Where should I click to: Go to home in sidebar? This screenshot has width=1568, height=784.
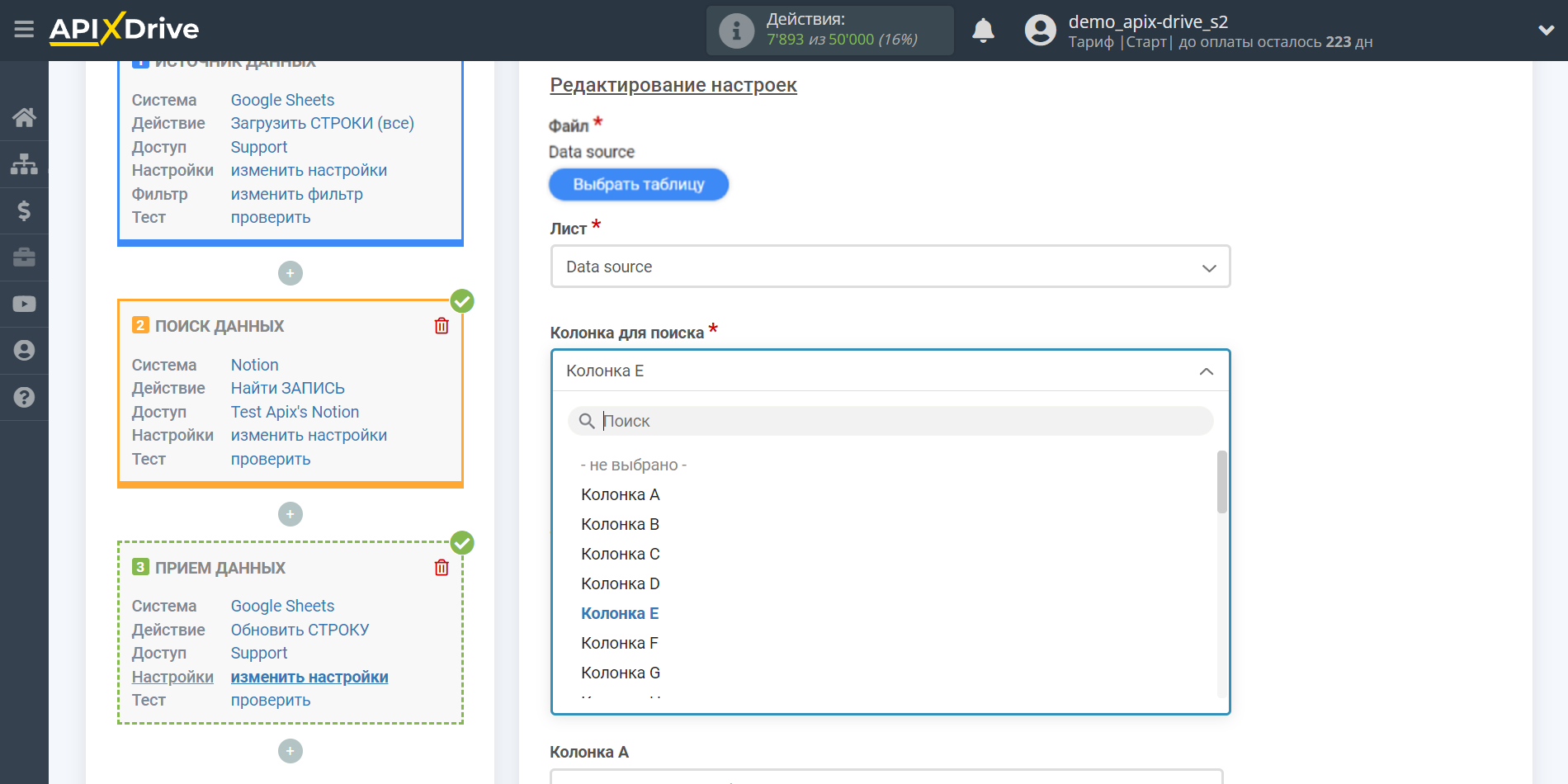(x=24, y=117)
